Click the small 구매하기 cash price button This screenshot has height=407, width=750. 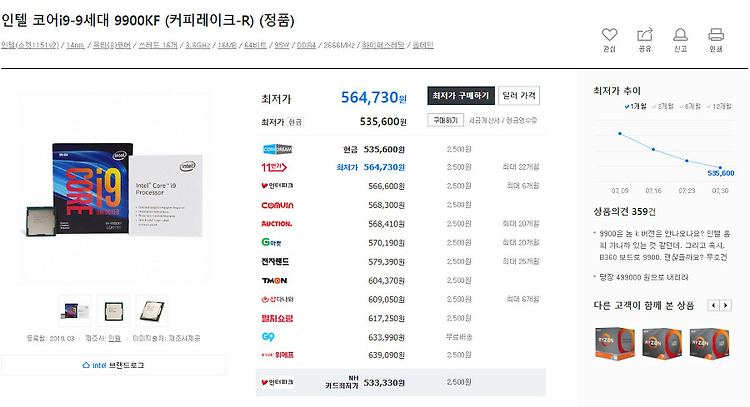[445, 121]
